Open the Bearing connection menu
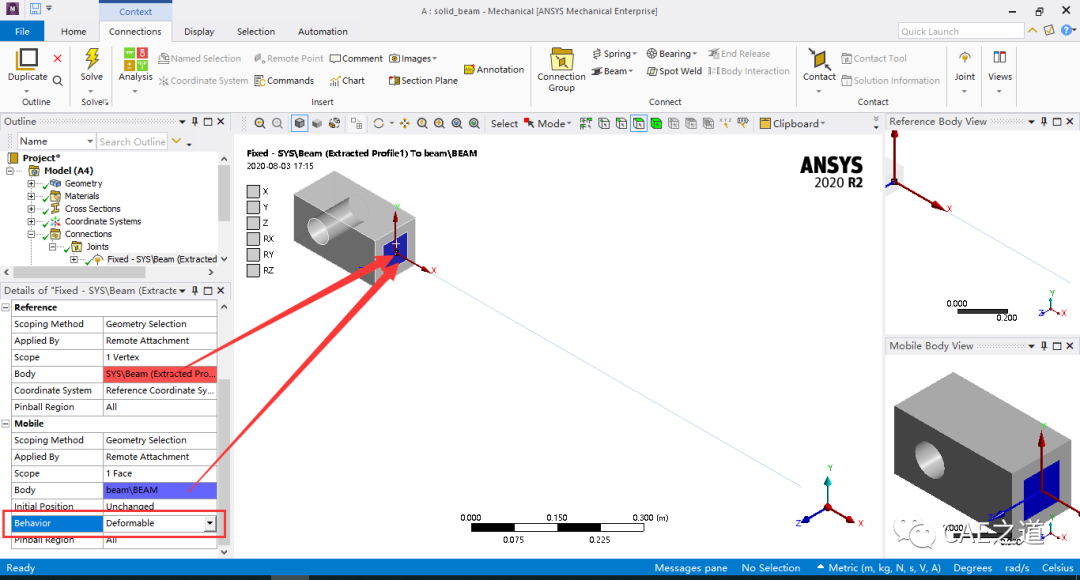 [672, 54]
